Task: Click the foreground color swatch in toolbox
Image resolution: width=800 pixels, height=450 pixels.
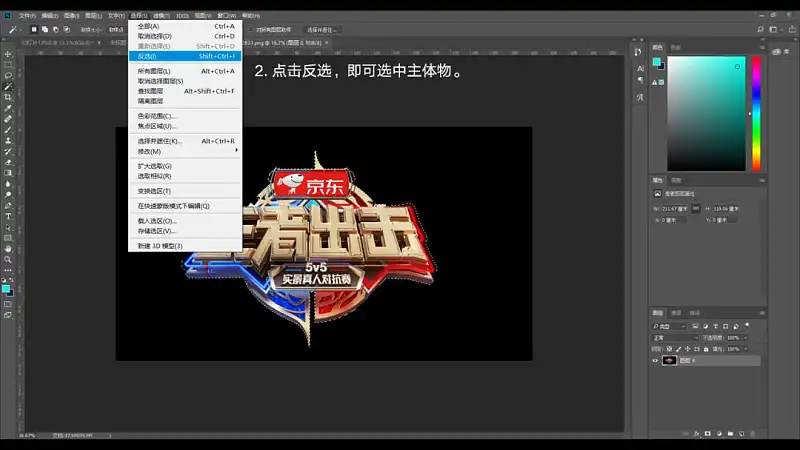Action: 6,289
